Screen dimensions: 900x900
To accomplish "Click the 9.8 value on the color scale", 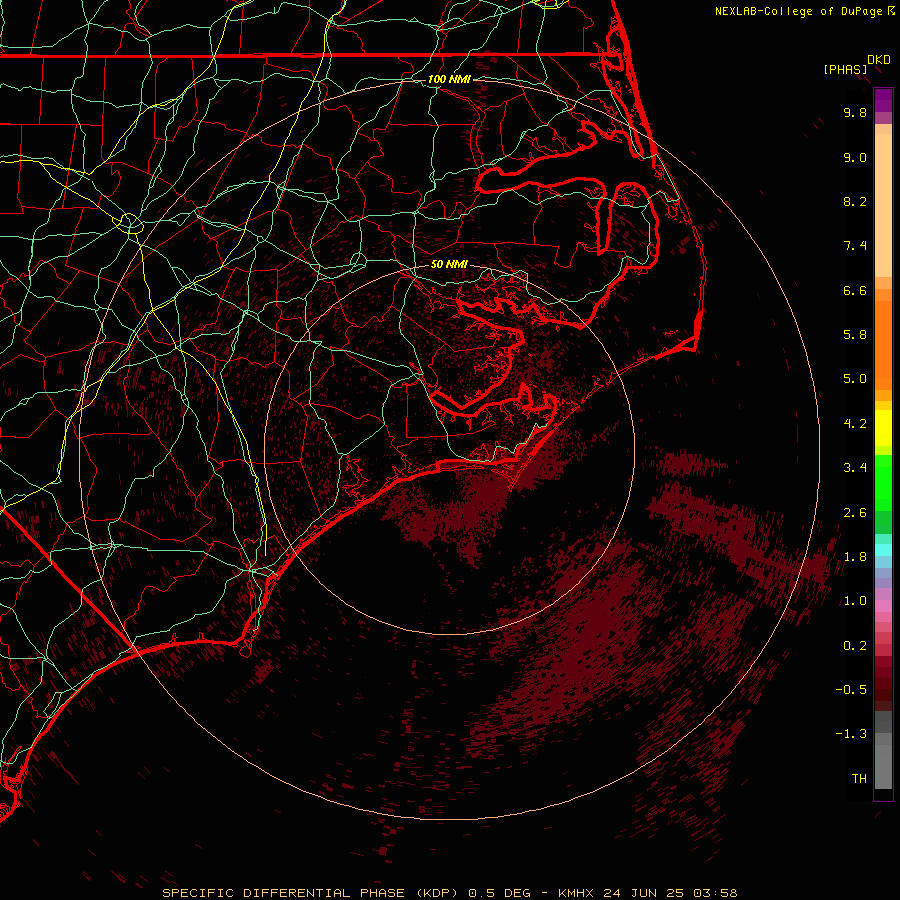I will click(855, 112).
